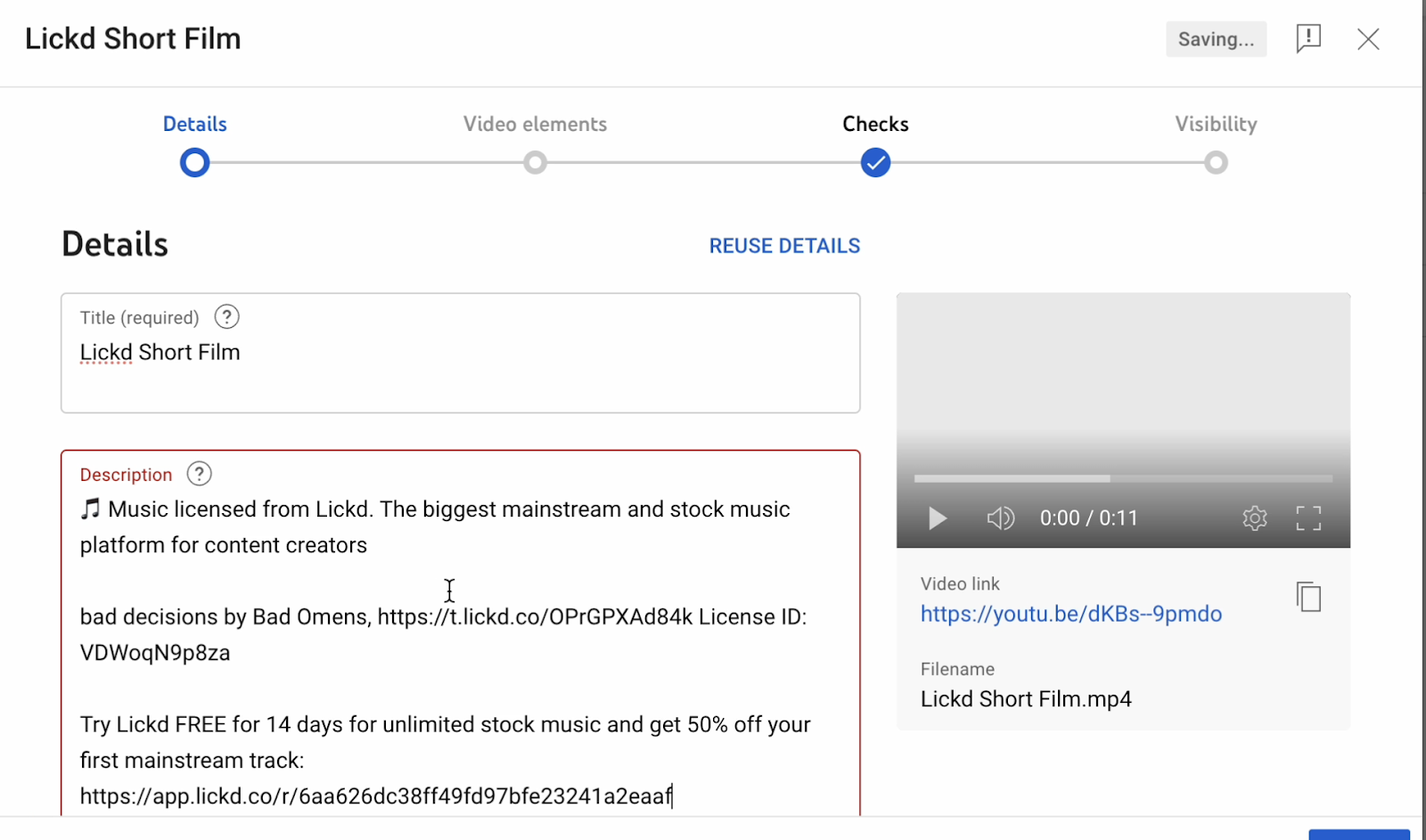Click the Checks step checkmark circle
The width and height of the screenshot is (1426, 840).
tap(875, 163)
